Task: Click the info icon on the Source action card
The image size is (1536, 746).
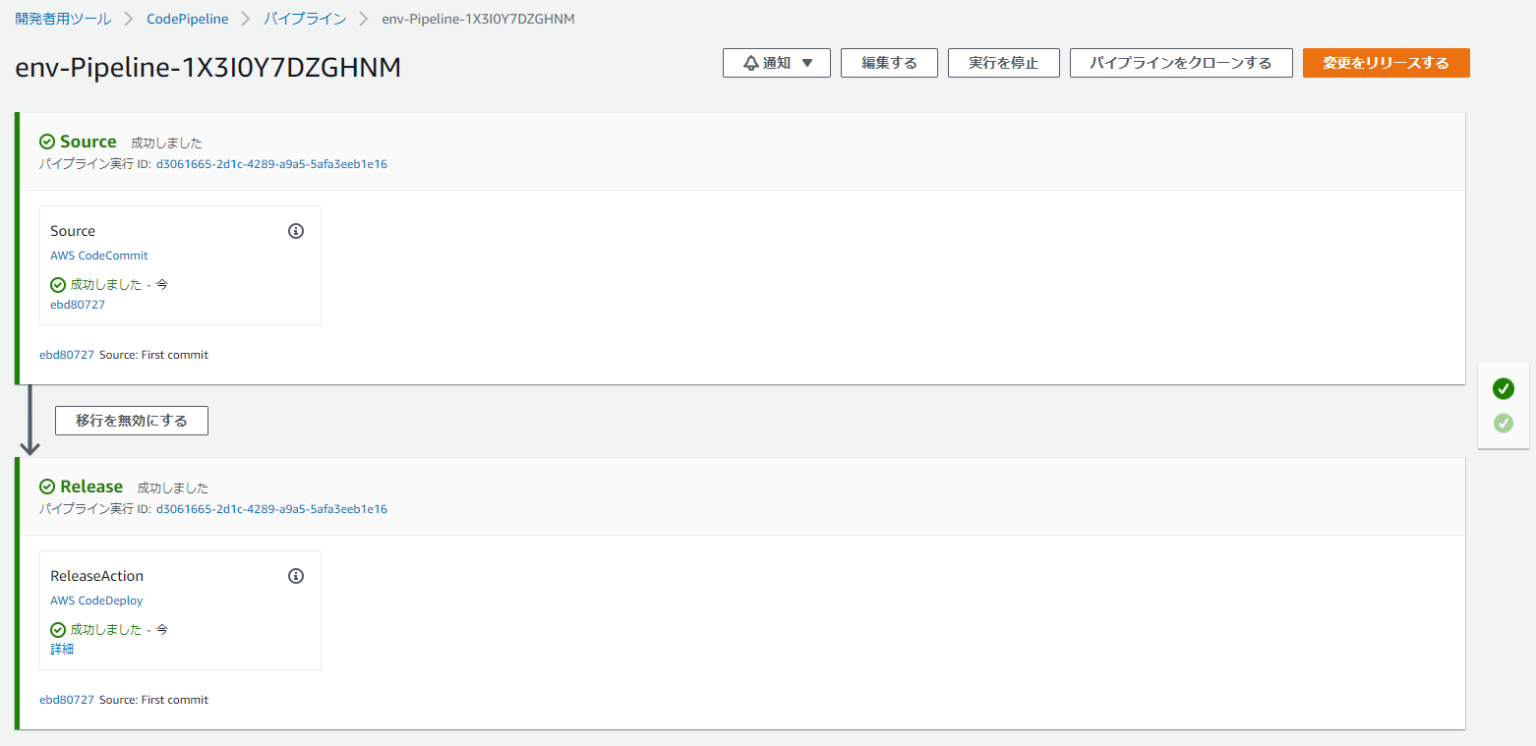Action: 295,230
